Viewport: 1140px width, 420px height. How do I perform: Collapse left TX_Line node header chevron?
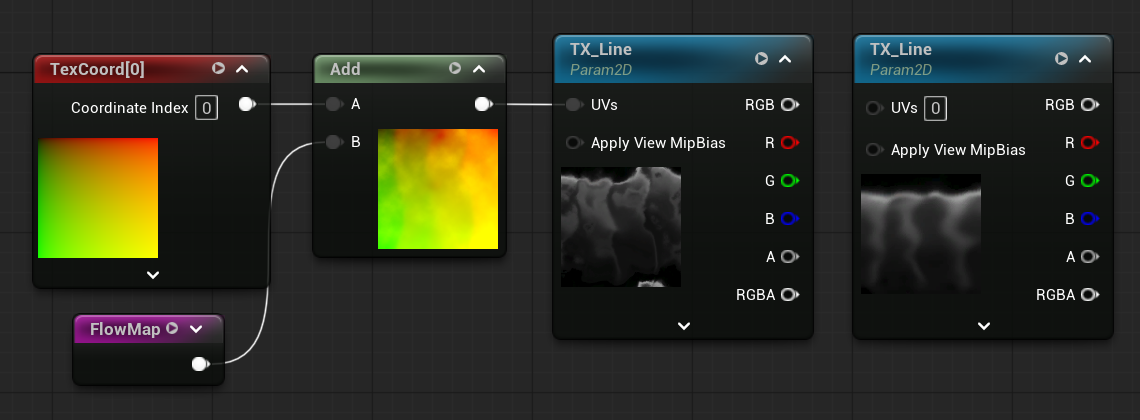[x=785, y=59]
